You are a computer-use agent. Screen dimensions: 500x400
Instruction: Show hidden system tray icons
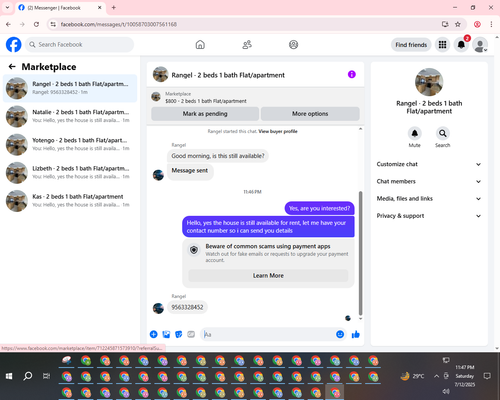(x=436, y=376)
